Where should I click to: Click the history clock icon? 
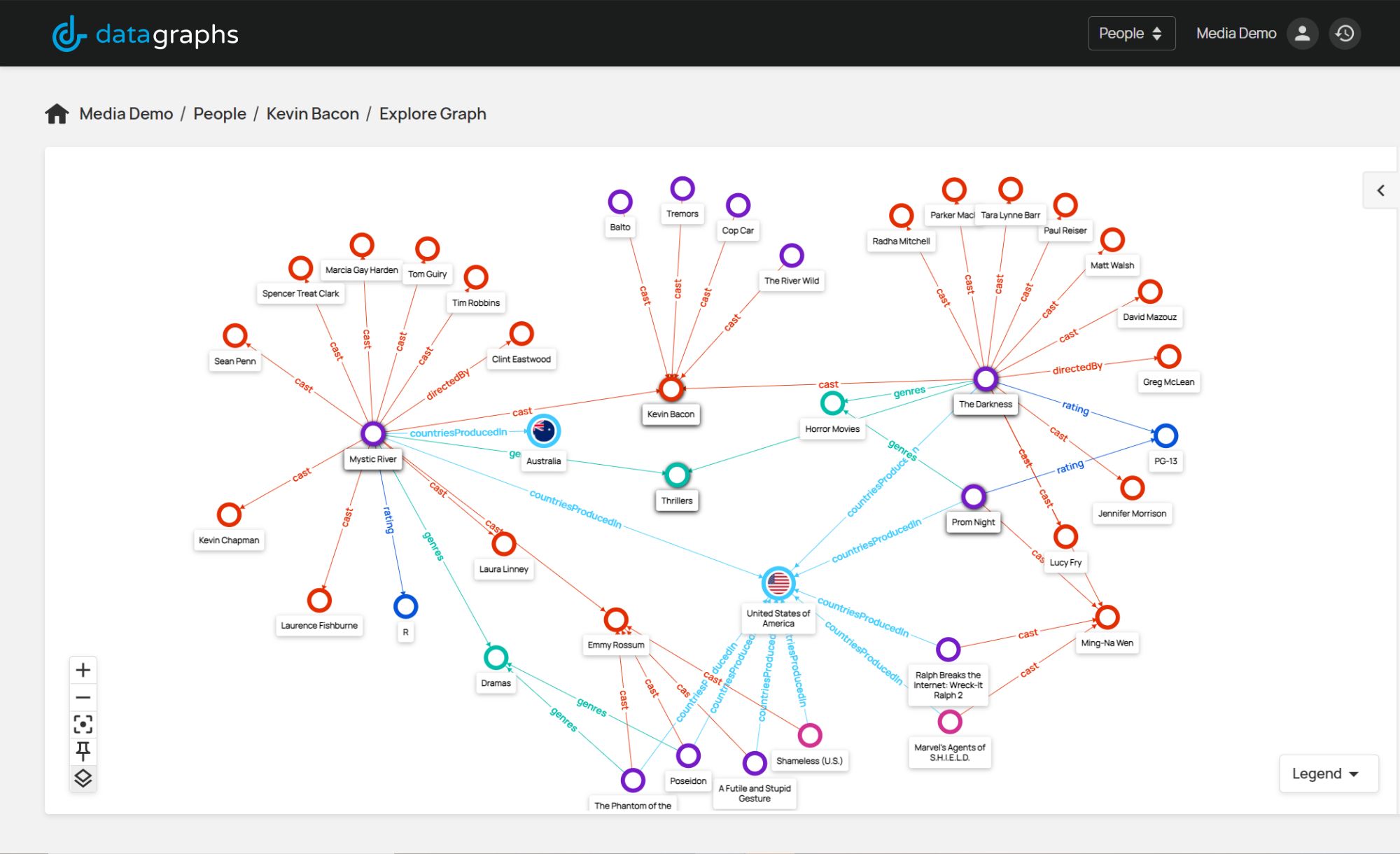pyautogui.click(x=1345, y=34)
